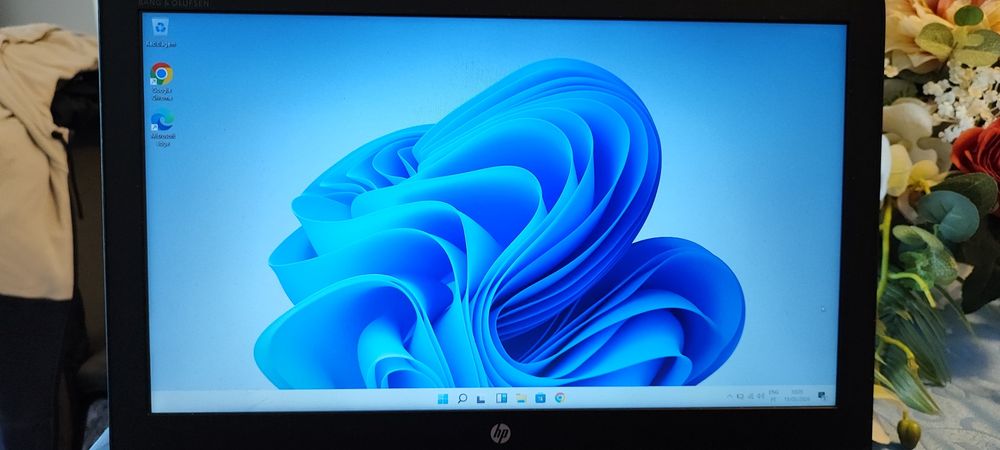Viewport: 1000px width, 450px height.
Task: Select the Google Chrome desktop shortcut
Action: click(x=161, y=82)
